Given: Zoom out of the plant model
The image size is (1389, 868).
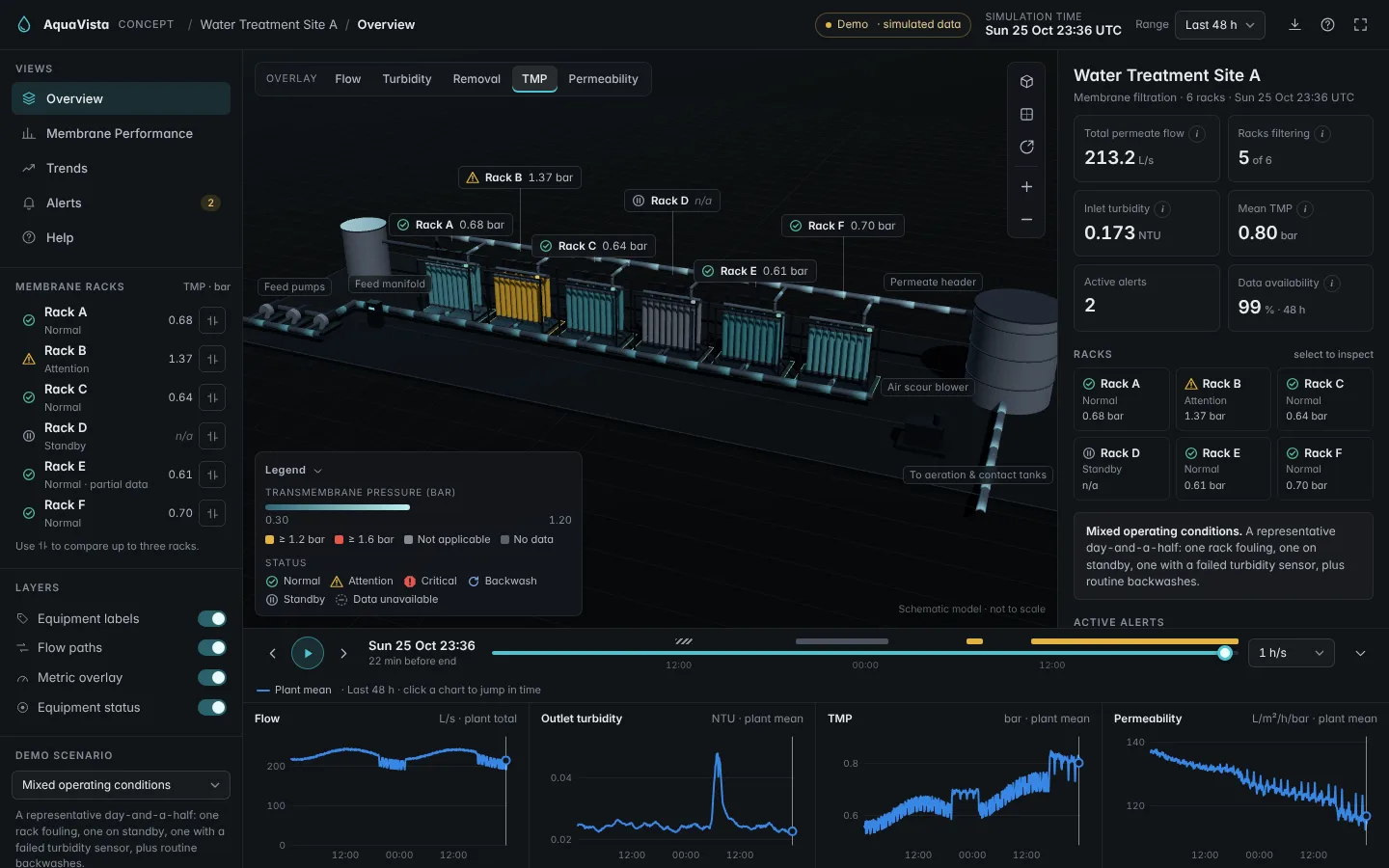Looking at the screenshot, I should pos(1026,220).
